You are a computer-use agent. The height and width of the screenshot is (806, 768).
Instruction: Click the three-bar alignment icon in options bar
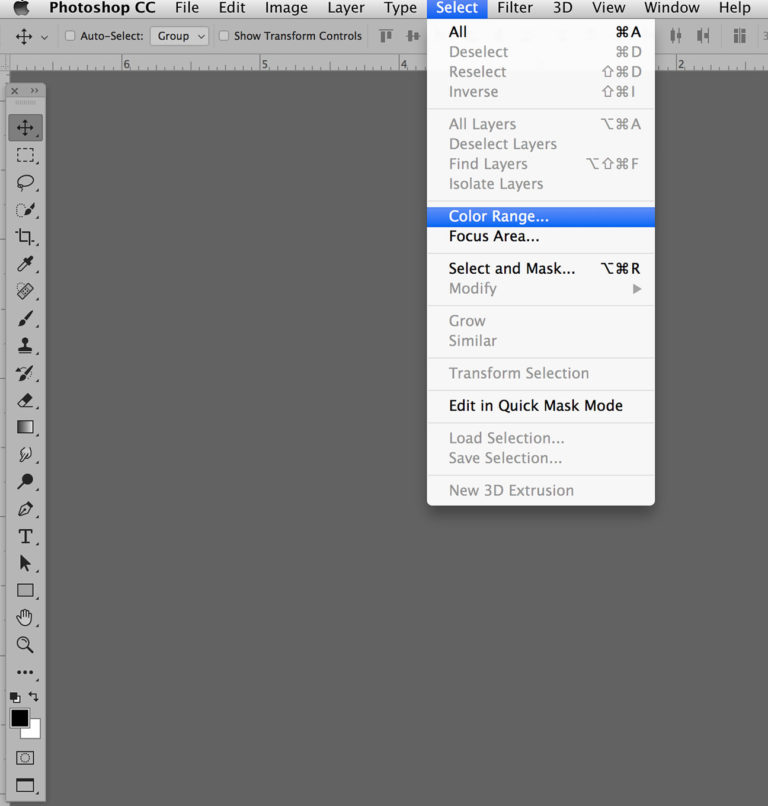(x=740, y=36)
